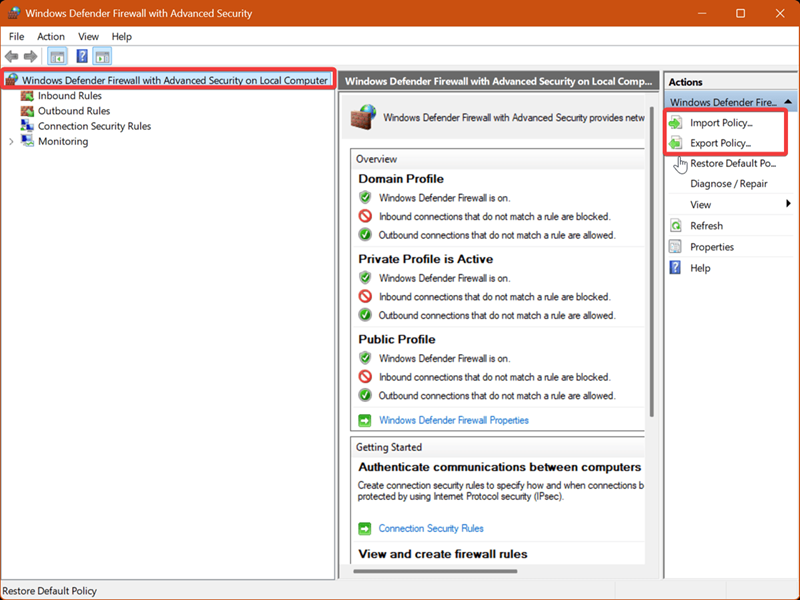
Task: Click the Domain Profile inbound blocked icon
Action: (x=365, y=216)
